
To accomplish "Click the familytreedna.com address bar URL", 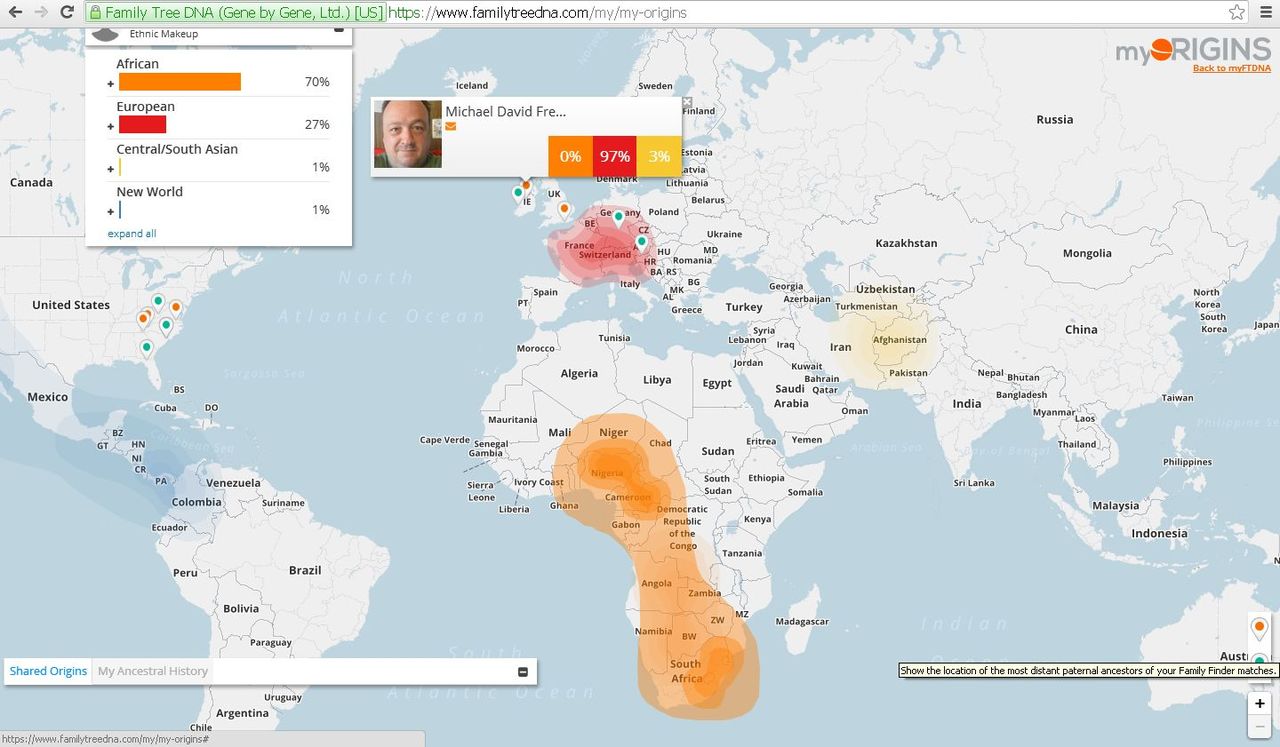I will pos(537,13).
